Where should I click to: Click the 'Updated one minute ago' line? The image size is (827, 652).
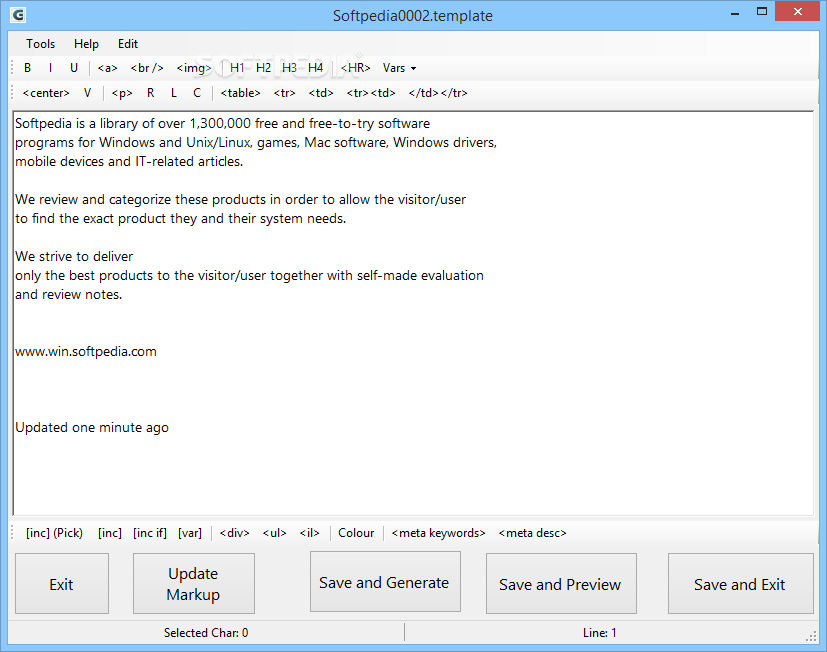point(92,427)
